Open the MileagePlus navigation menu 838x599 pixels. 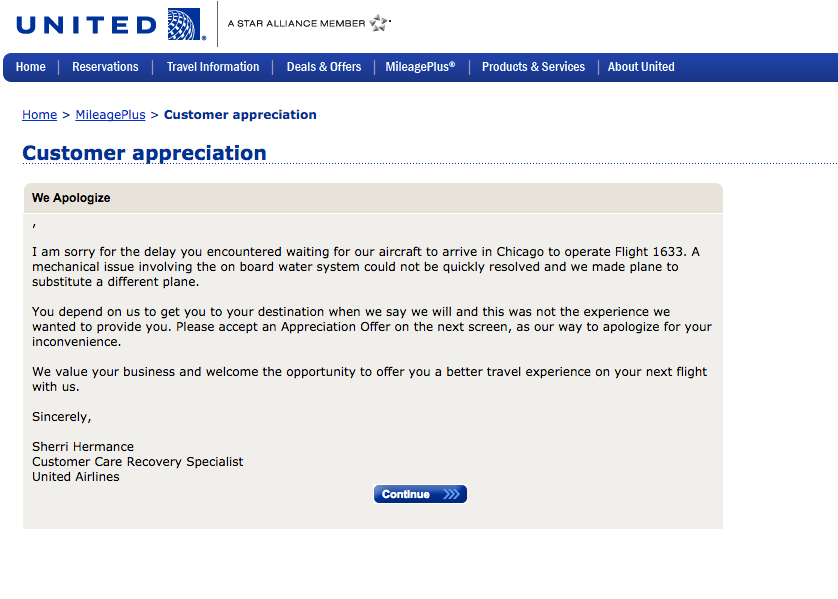421,67
